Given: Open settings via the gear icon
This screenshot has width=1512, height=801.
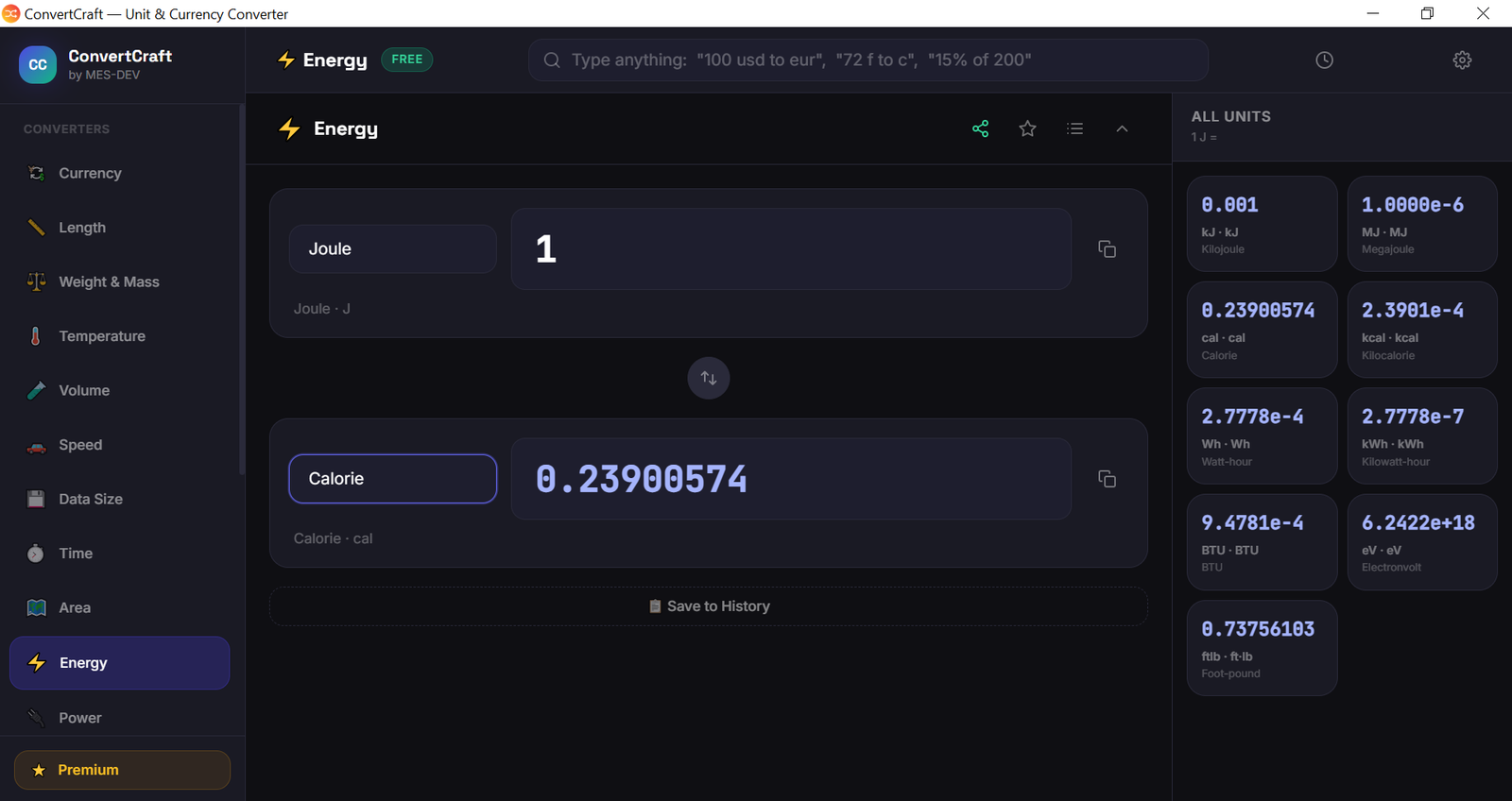Looking at the screenshot, I should pyautogui.click(x=1462, y=60).
